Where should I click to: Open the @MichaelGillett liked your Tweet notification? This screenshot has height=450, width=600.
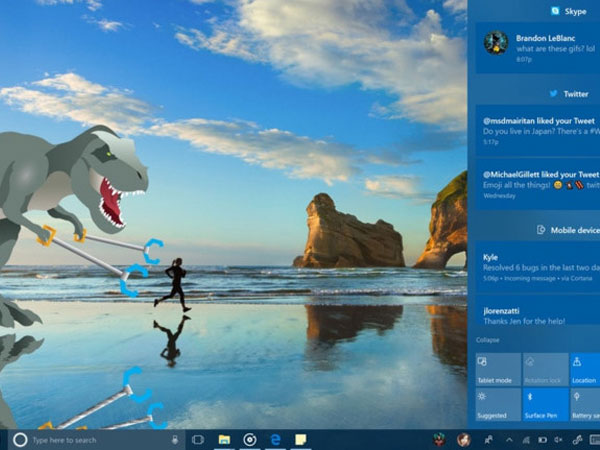[x=538, y=184]
